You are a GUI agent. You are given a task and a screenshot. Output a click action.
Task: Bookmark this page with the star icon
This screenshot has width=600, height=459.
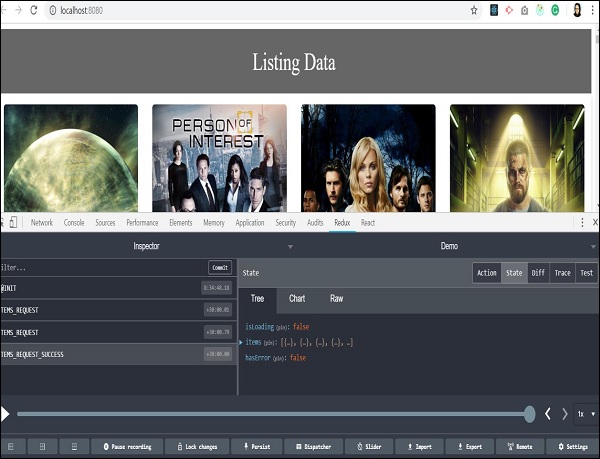[474, 10]
